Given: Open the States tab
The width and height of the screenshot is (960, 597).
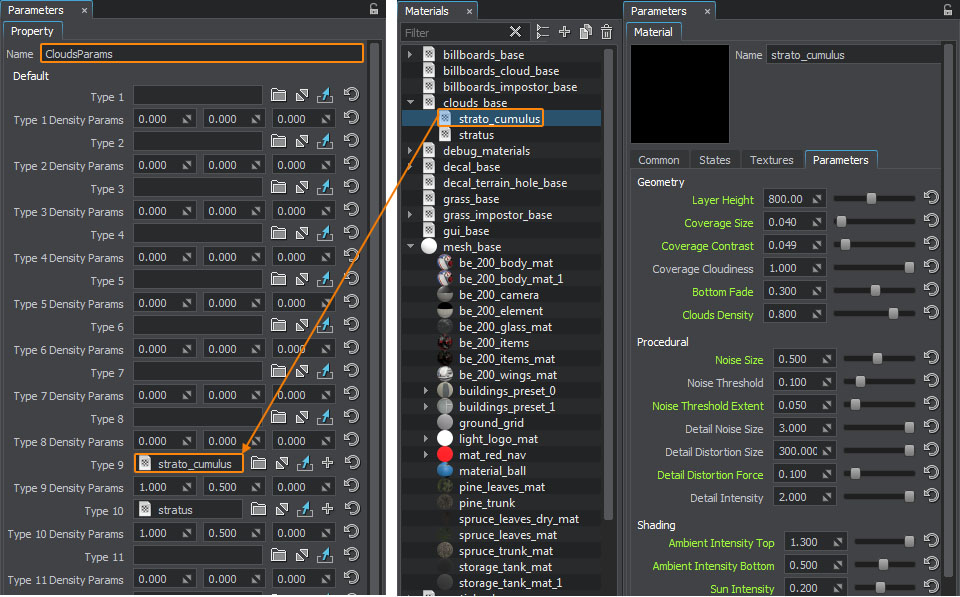Looking at the screenshot, I should tap(714, 160).
